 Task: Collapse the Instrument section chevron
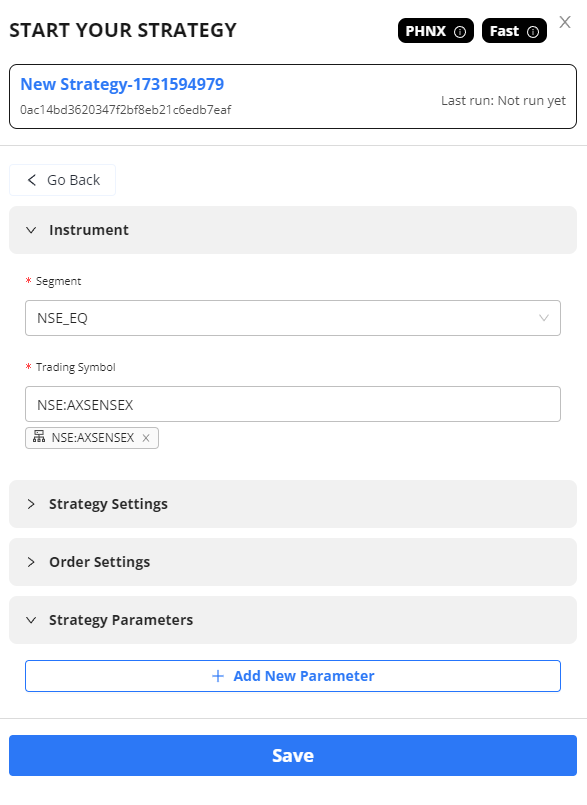[x=31, y=230]
